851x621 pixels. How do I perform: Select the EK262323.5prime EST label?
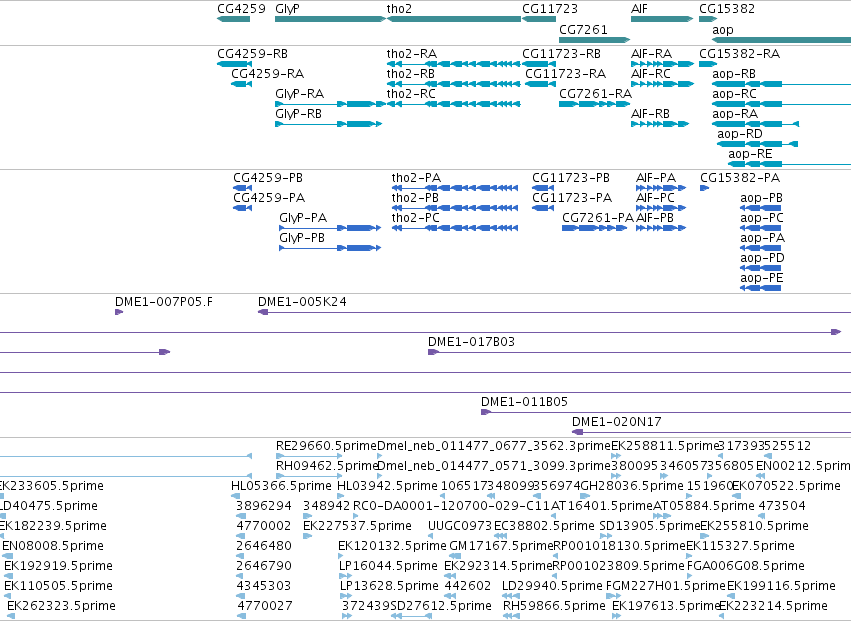coord(61,607)
